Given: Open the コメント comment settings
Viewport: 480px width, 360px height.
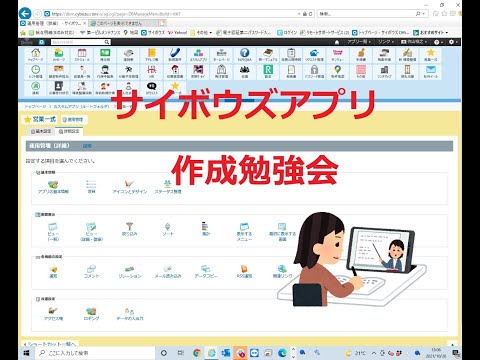Looking at the screenshot, I should pos(91,272).
